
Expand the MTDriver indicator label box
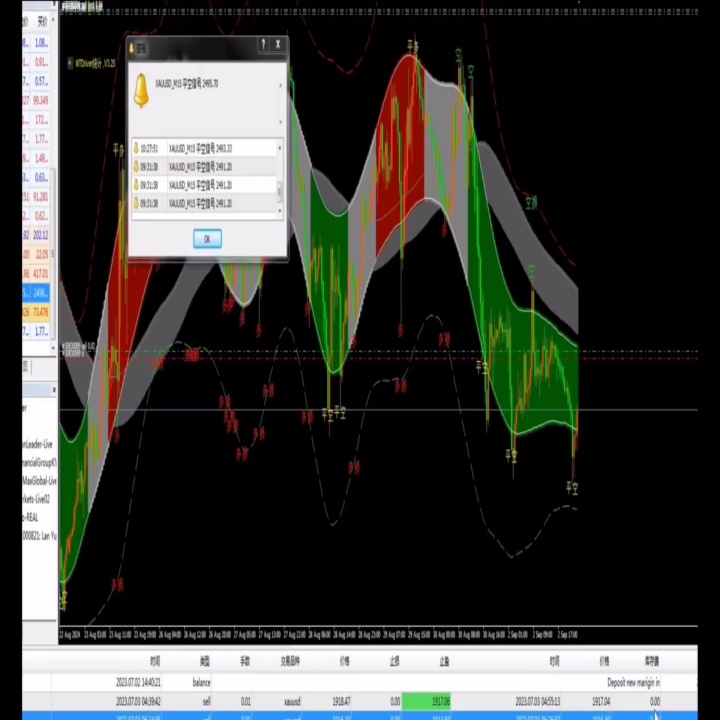click(70, 63)
